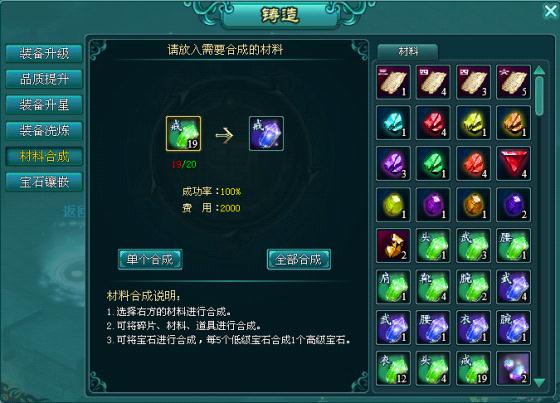Screen dimensions: 560x403
Task: Select the gold ore nugget item
Action: 393,246
